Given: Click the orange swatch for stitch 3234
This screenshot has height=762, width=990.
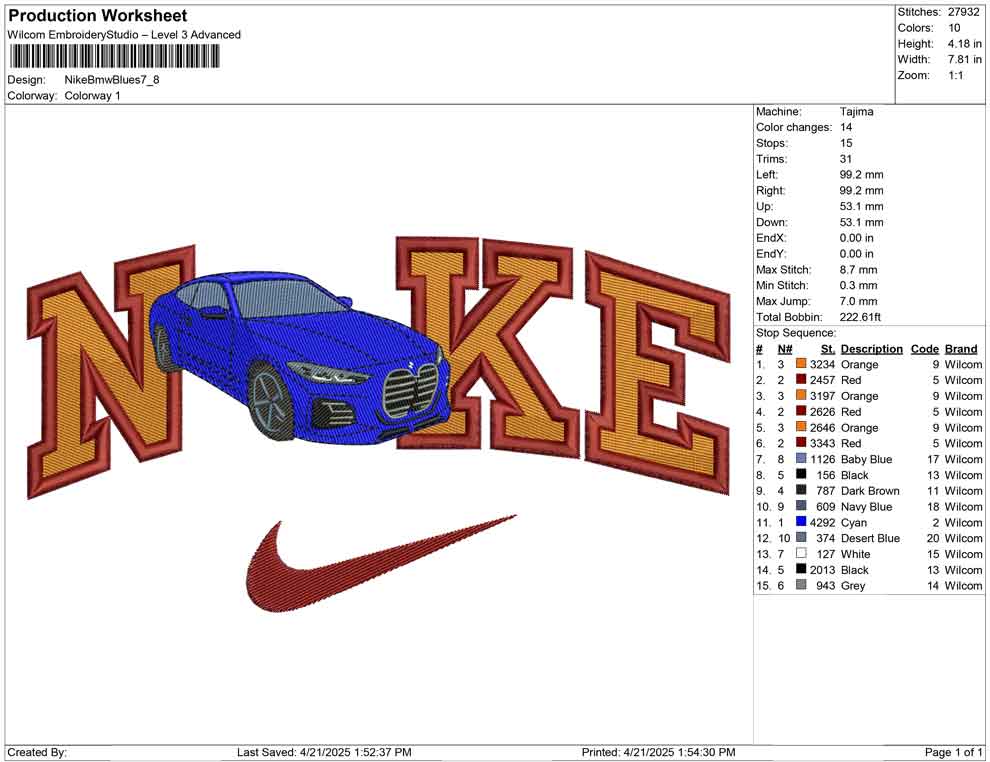Looking at the screenshot, I should pos(801,364).
